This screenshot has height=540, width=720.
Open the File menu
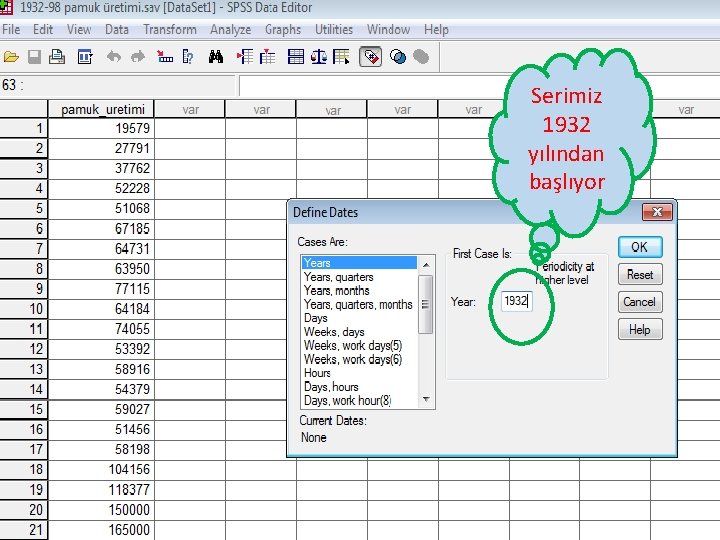pos(11,30)
